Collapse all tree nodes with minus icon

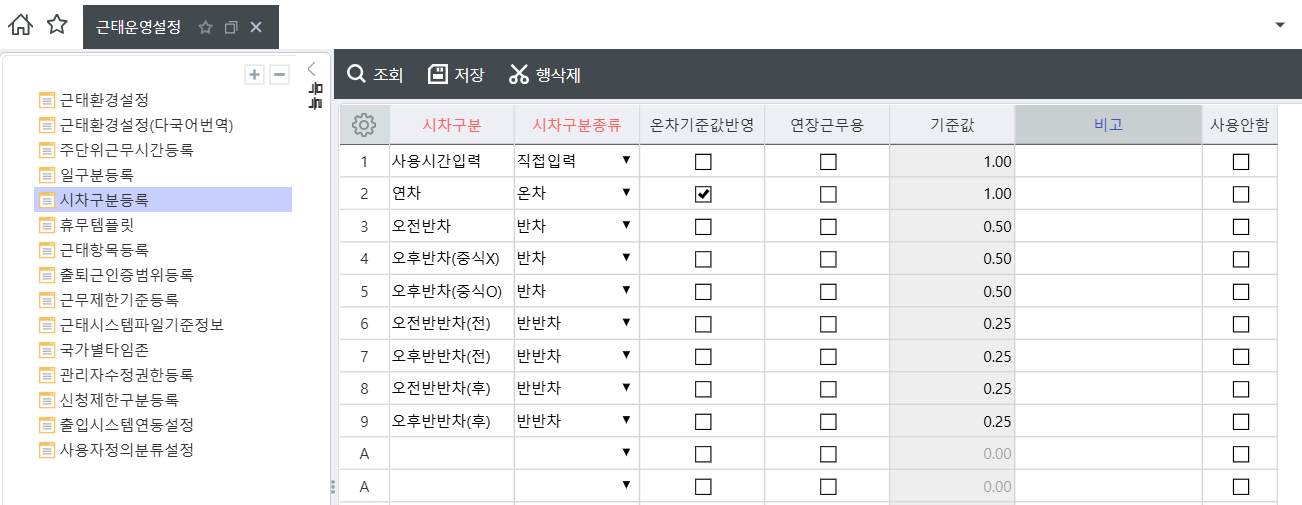click(280, 75)
